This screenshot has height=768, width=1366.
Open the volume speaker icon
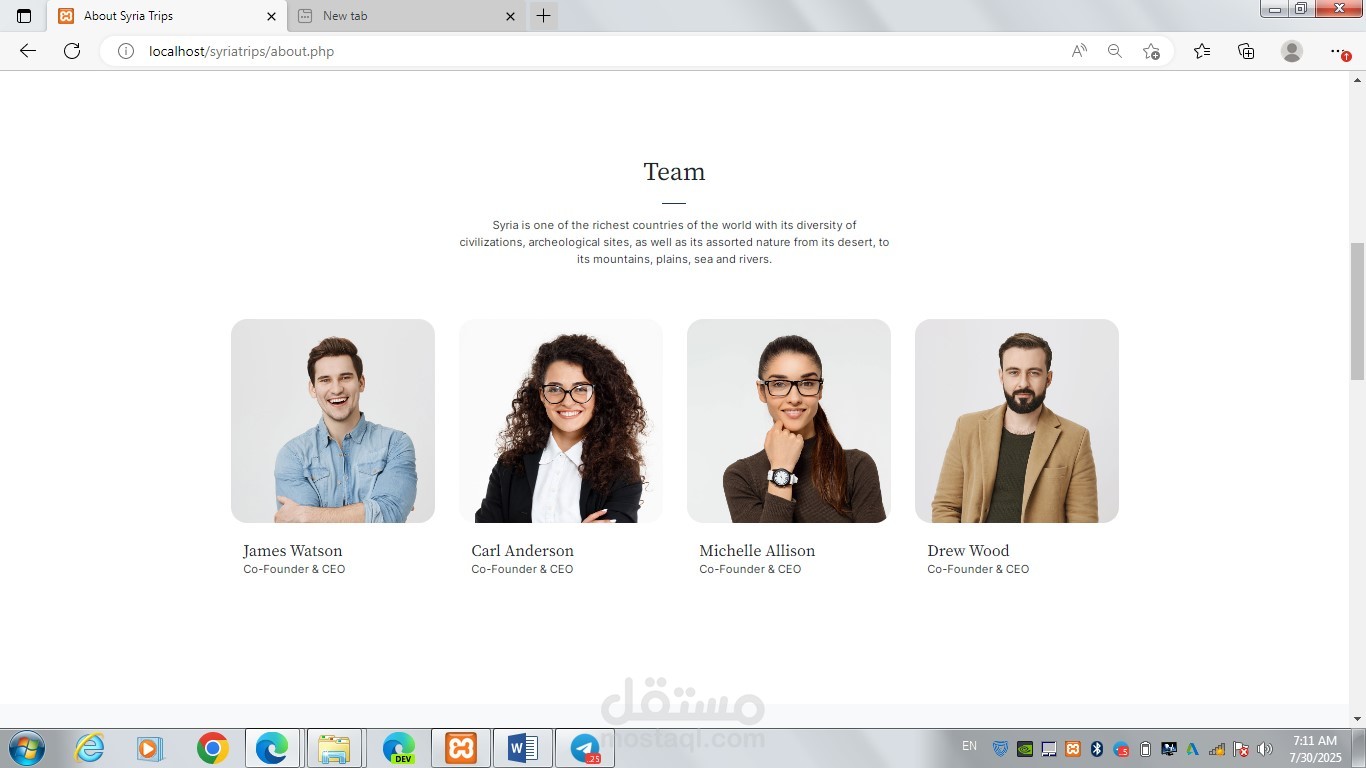coord(1265,749)
